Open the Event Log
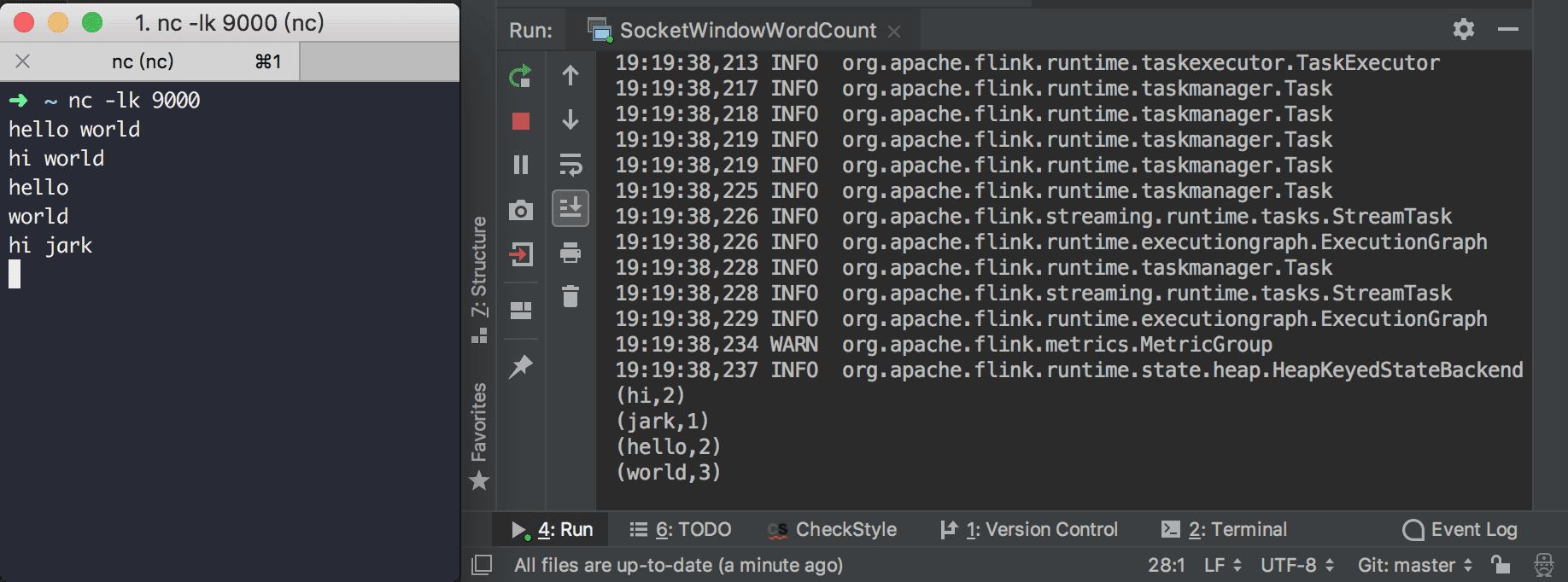 pyautogui.click(x=1460, y=529)
